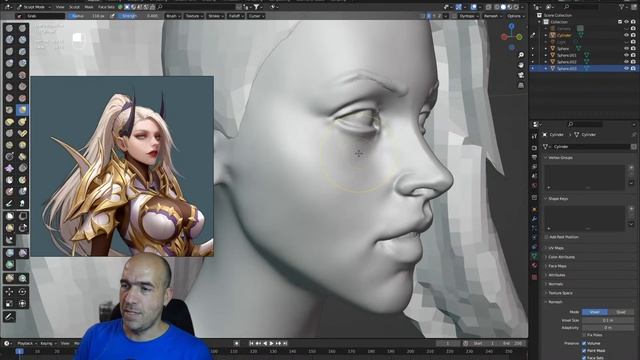
Task: Open the Keying menu in timeline
Action: (x=48, y=344)
